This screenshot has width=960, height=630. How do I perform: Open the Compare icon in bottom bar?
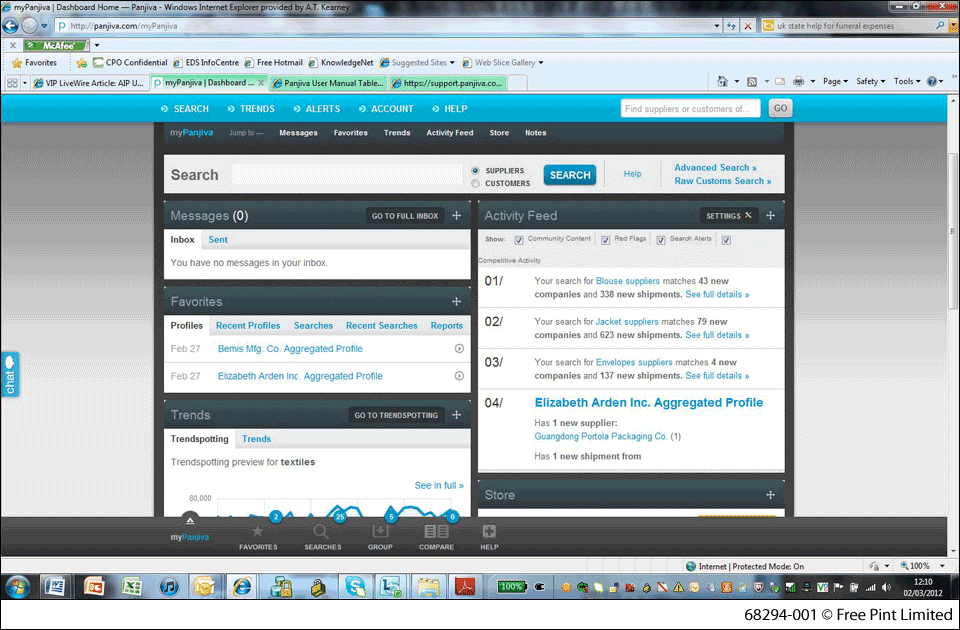436,532
